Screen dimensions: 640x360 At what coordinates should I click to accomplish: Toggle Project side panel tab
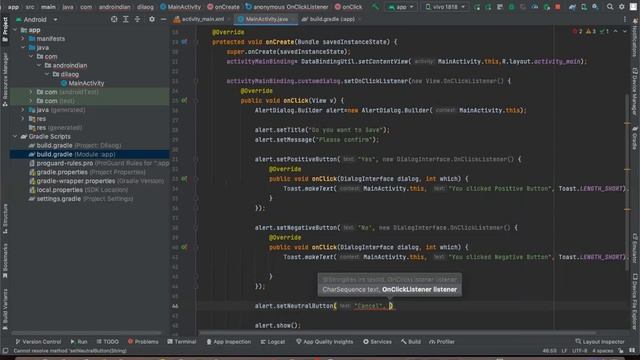click(x=5, y=29)
